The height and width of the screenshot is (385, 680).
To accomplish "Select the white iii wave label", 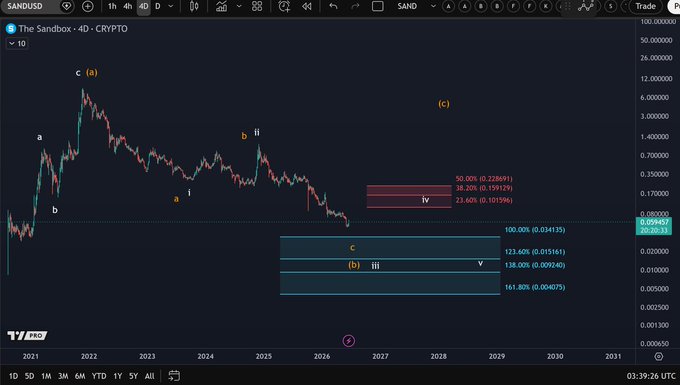I will 376,266.
